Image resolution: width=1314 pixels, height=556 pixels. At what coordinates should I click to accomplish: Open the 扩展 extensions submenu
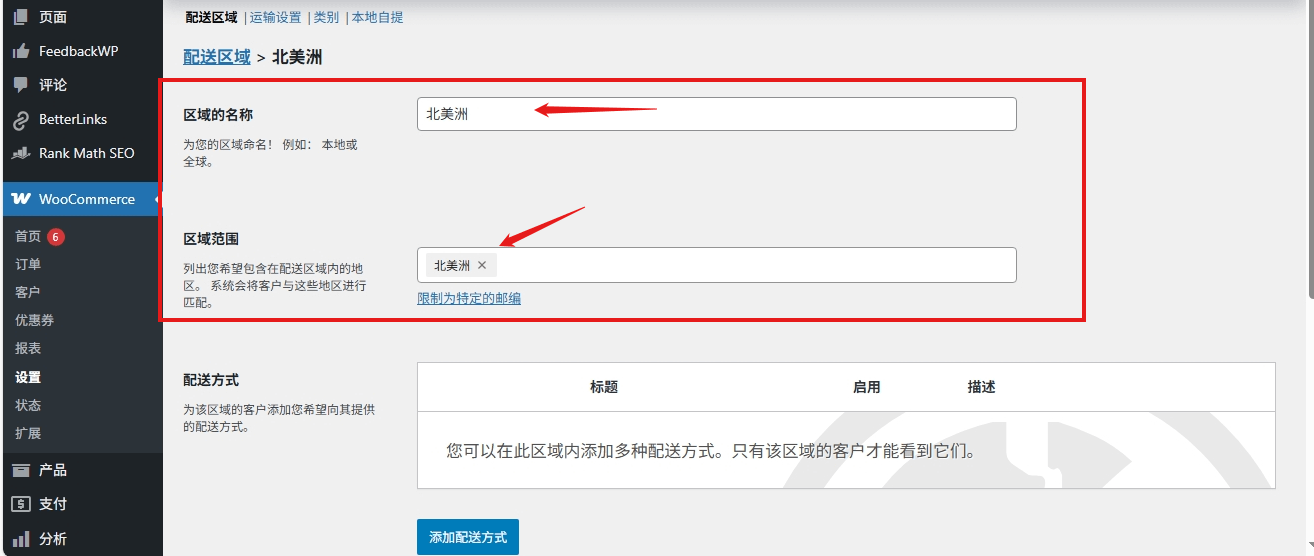pos(28,433)
